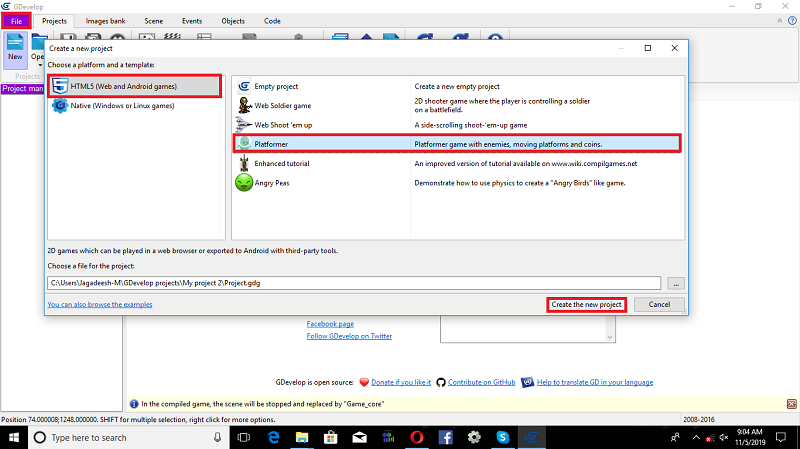Cancel the Create a new project dialog
This screenshot has height=449, width=800.
tap(659, 305)
